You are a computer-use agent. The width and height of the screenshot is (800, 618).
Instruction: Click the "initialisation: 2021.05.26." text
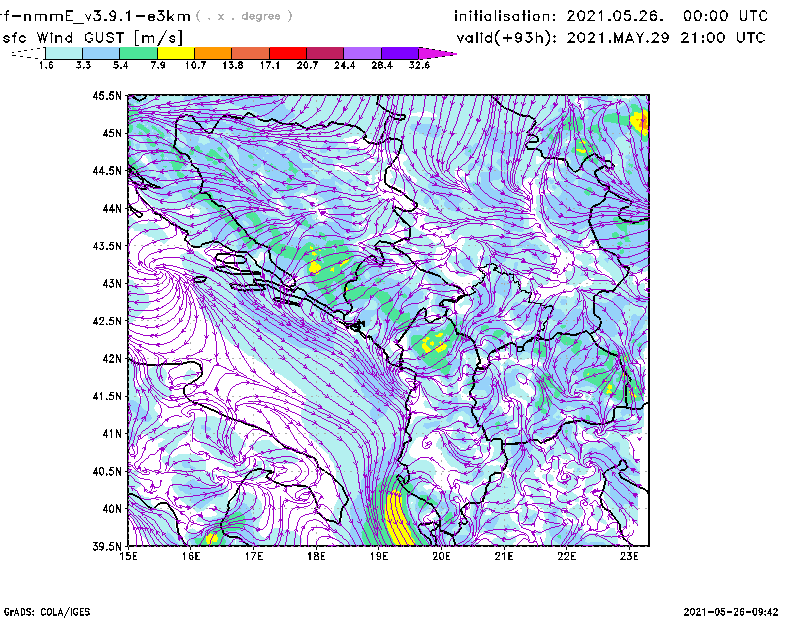559,16
